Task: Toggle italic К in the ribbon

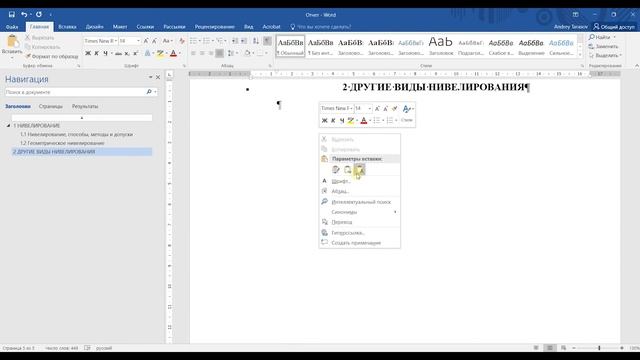Action: (x=96, y=53)
